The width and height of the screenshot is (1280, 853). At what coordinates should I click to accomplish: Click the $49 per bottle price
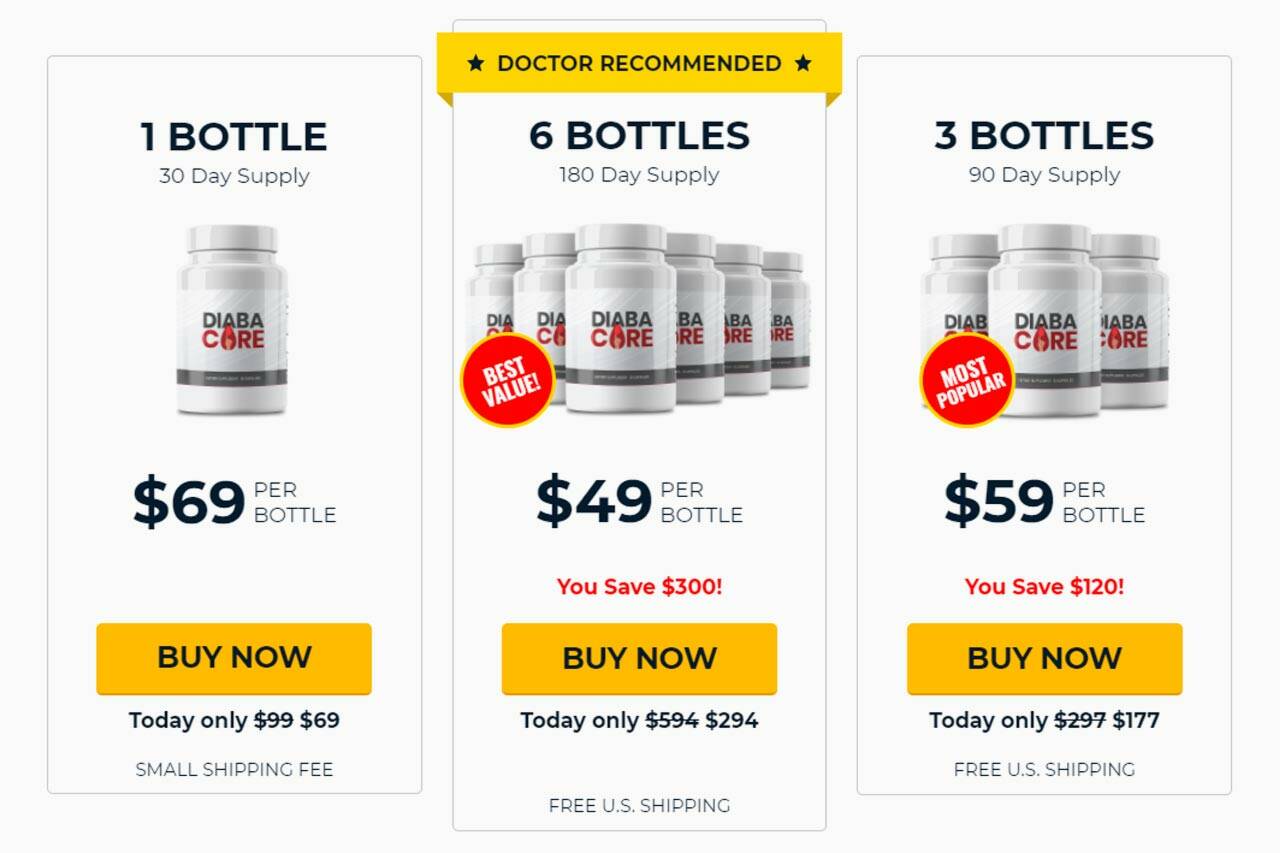coord(639,502)
